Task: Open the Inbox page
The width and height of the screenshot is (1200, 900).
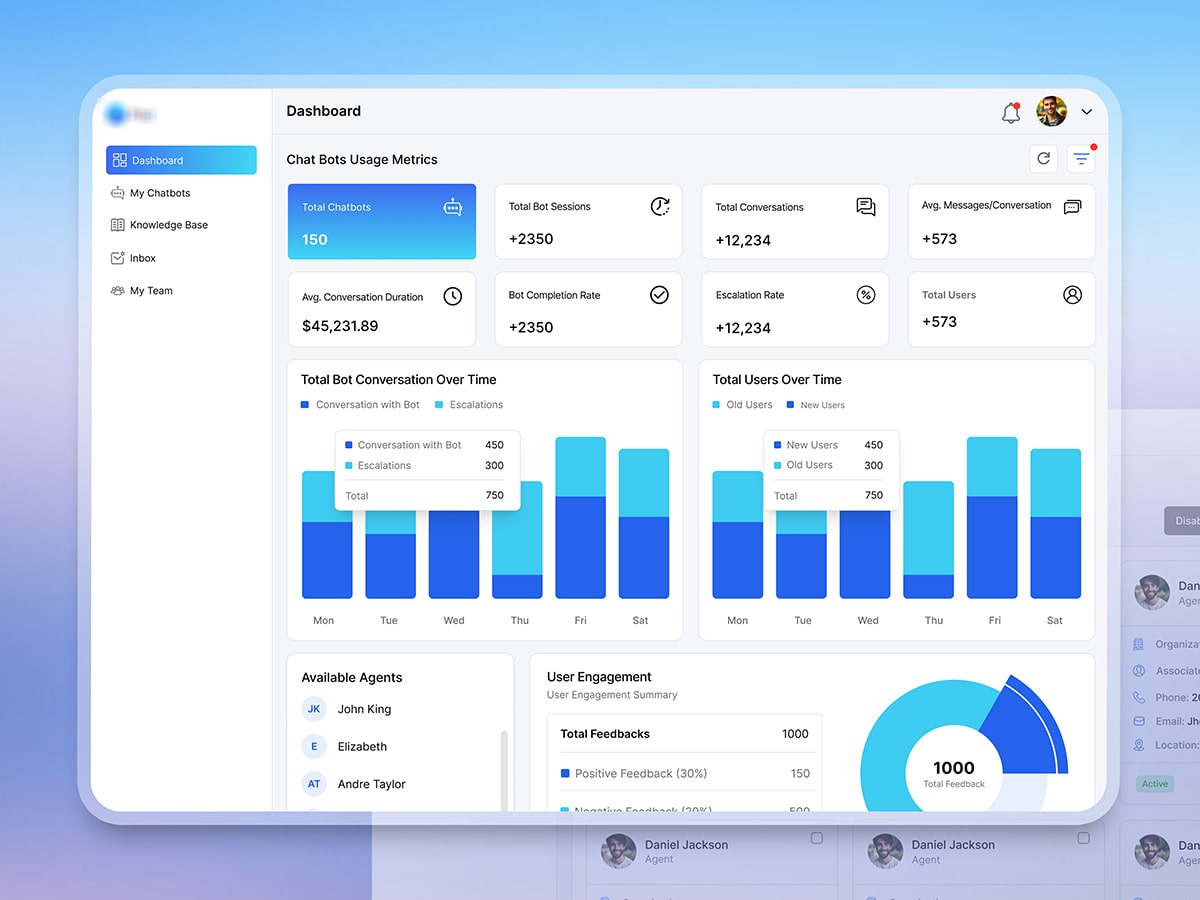Action: pyautogui.click(x=143, y=258)
